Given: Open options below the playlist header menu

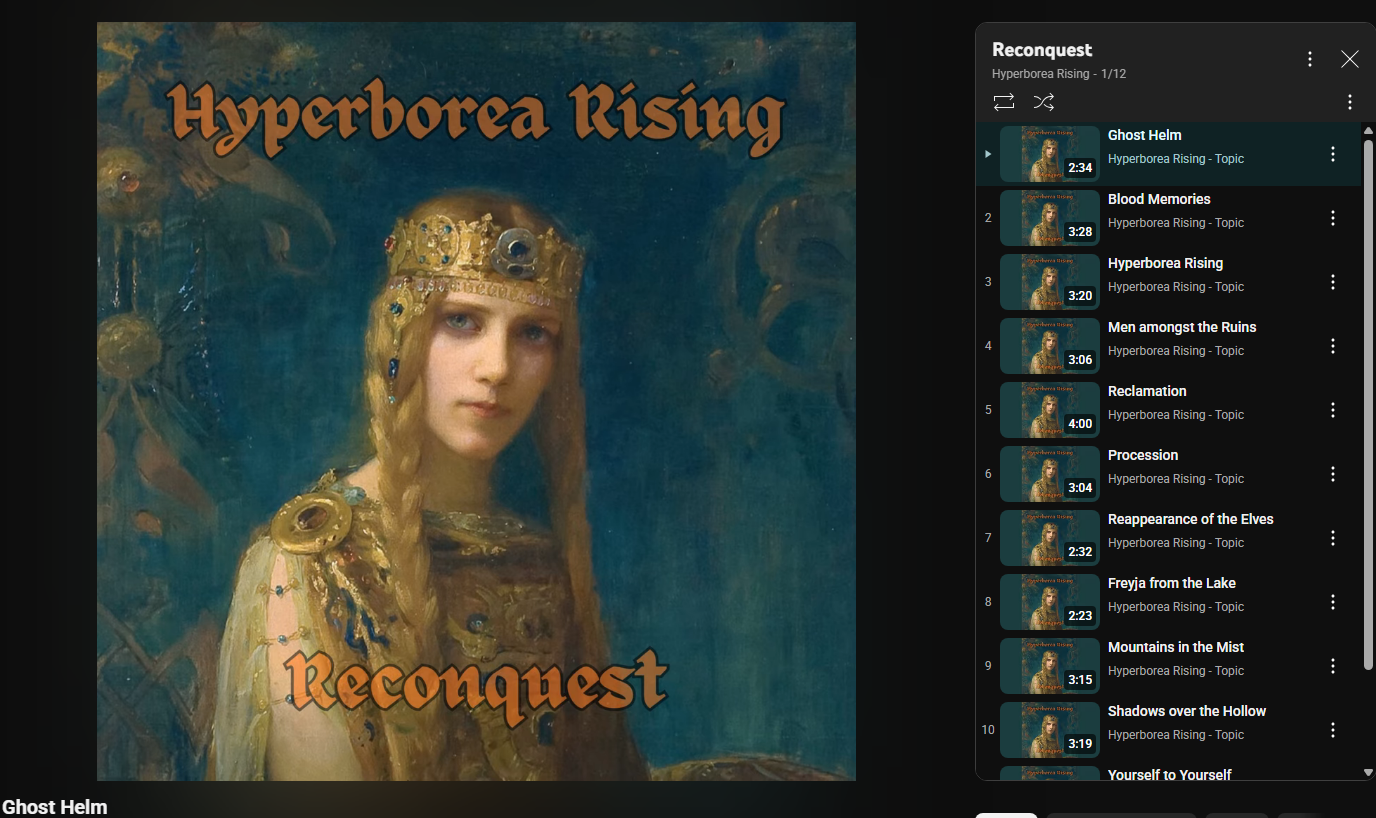Looking at the screenshot, I should pyautogui.click(x=1350, y=102).
